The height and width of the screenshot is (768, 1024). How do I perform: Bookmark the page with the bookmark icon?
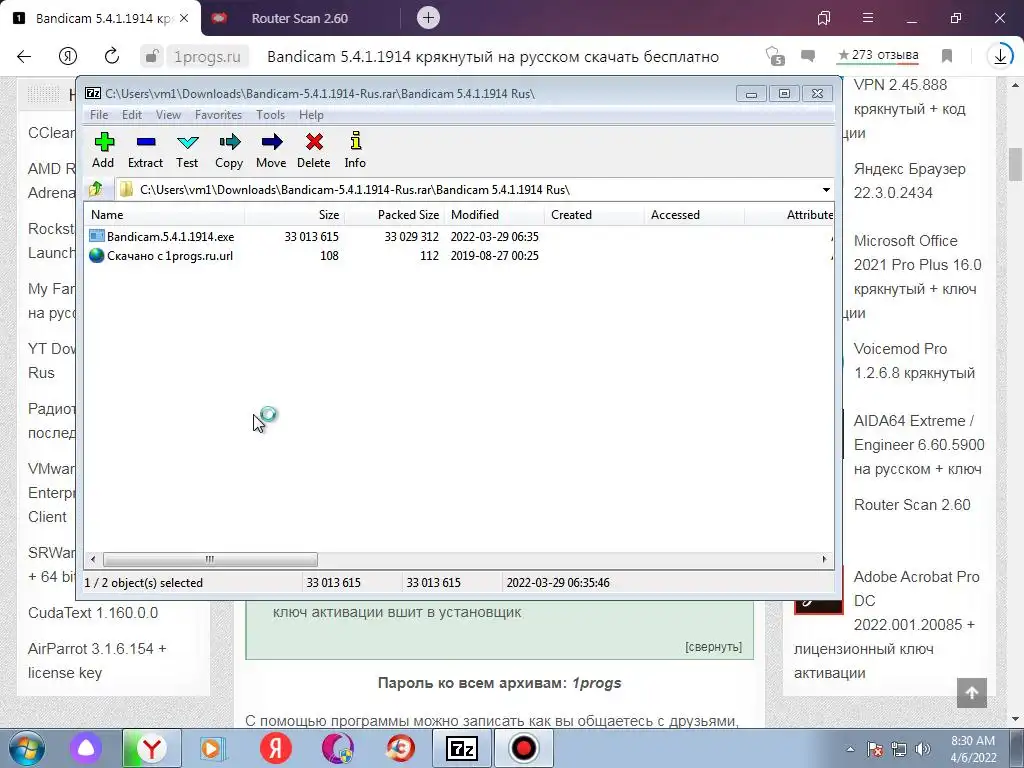tap(947, 57)
